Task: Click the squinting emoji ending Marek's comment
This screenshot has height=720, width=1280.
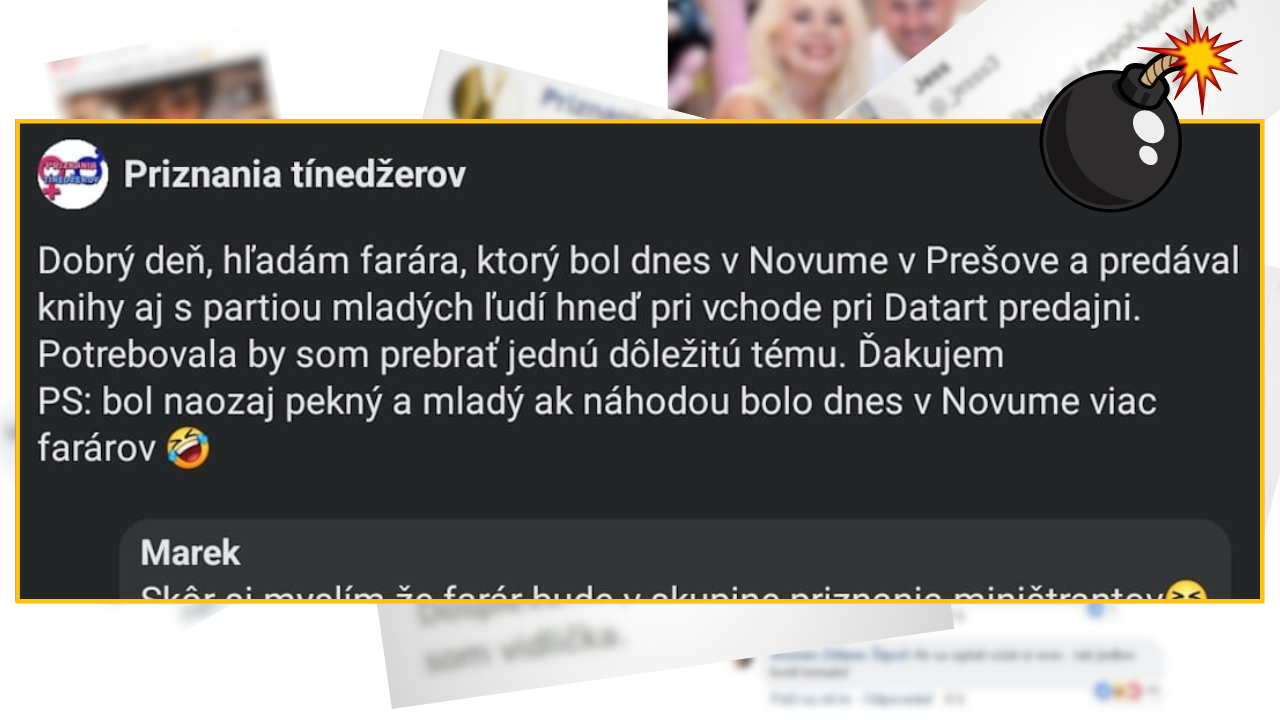Action: [1186, 594]
